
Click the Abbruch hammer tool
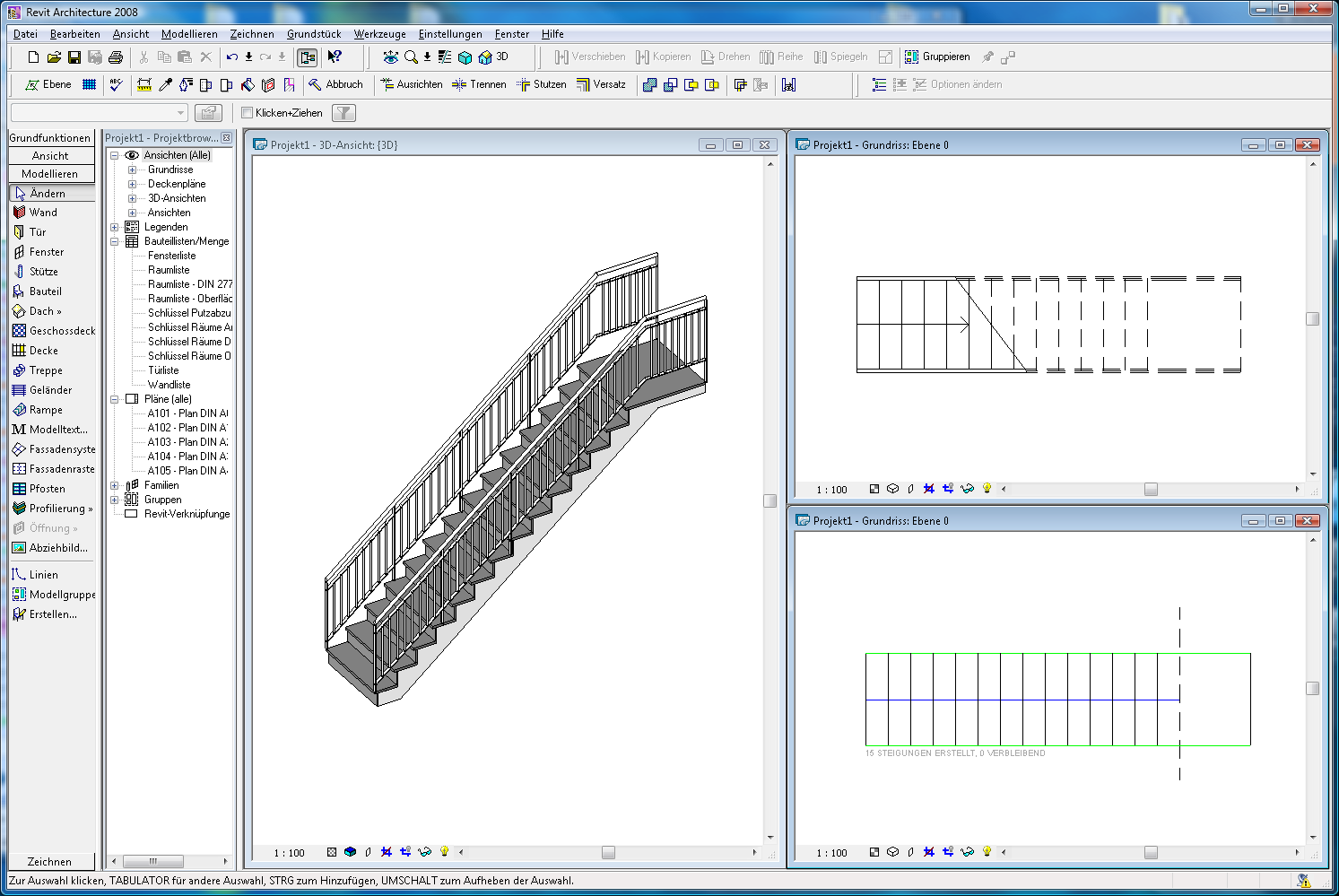(335, 84)
